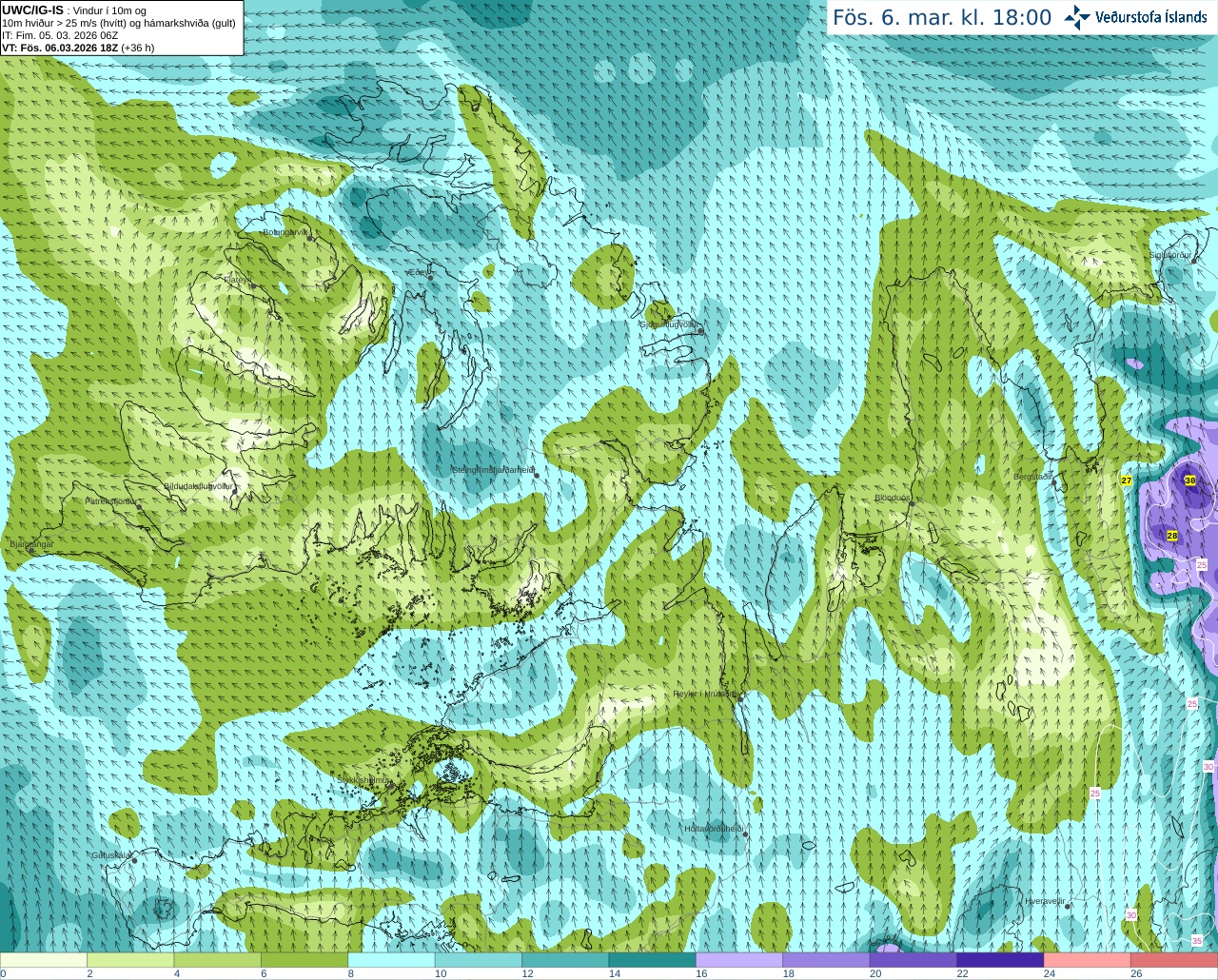Click the Patreksfjörður station label
The height and width of the screenshot is (980, 1218).
(111, 501)
